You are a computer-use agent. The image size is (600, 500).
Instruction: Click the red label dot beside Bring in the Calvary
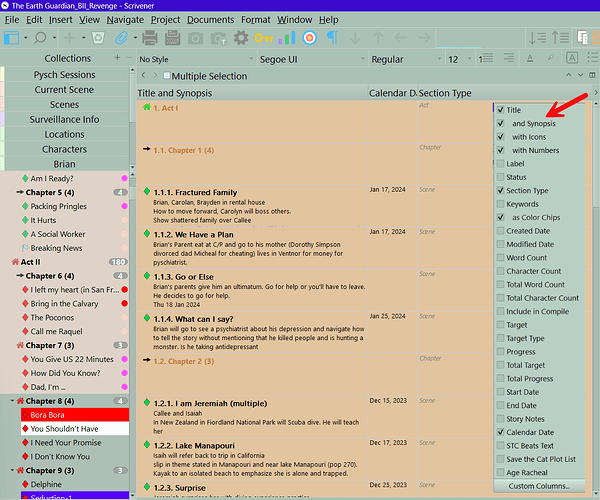click(x=124, y=303)
